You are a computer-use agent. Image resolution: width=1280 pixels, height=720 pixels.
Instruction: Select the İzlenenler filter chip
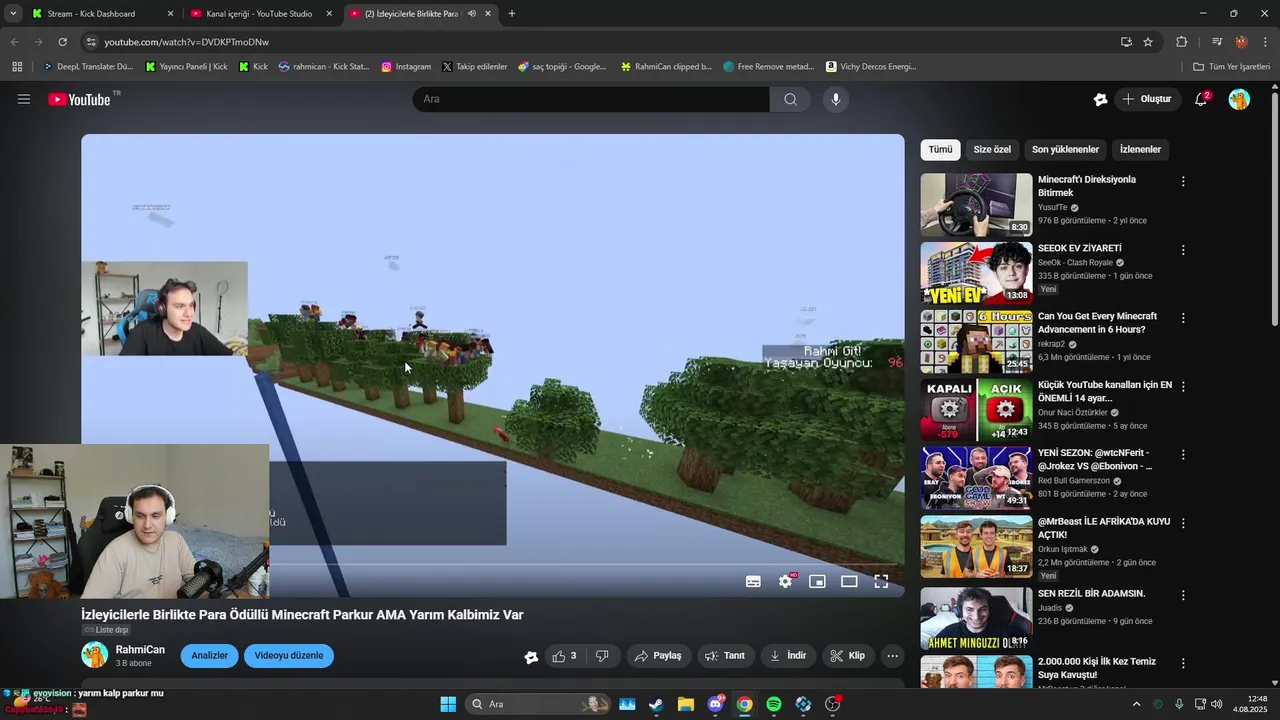(x=1140, y=150)
